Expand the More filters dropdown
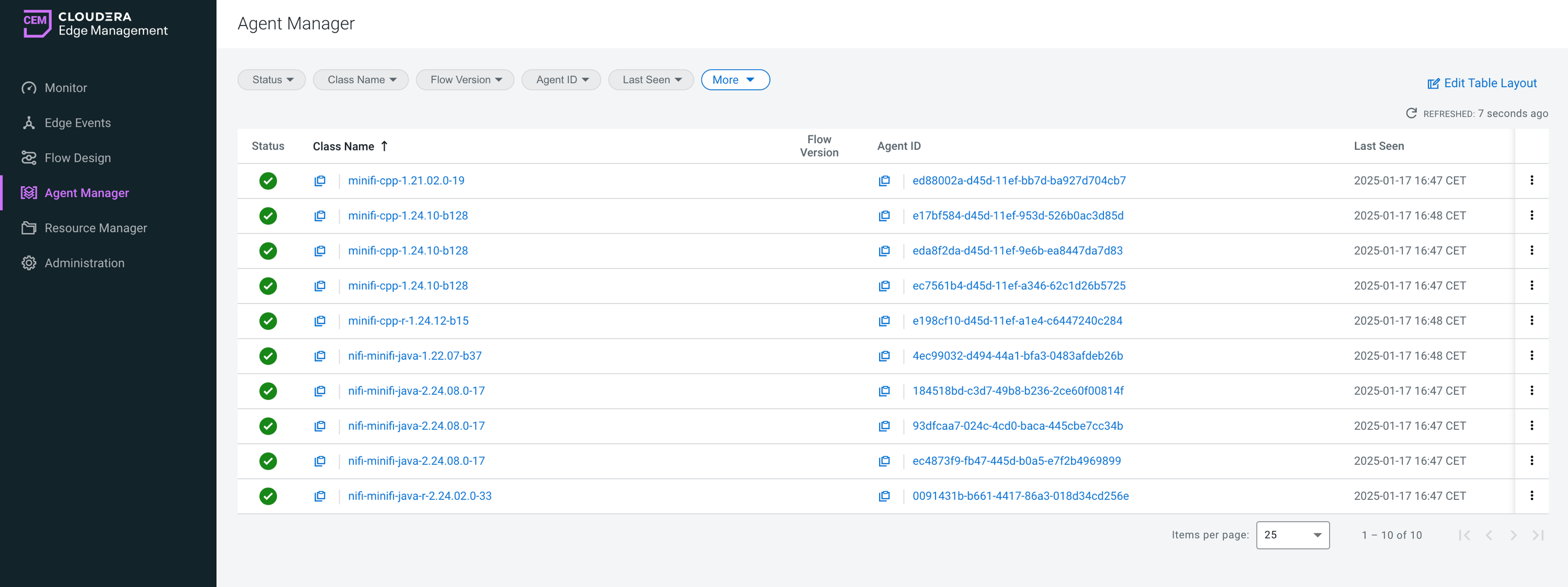 click(735, 80)
